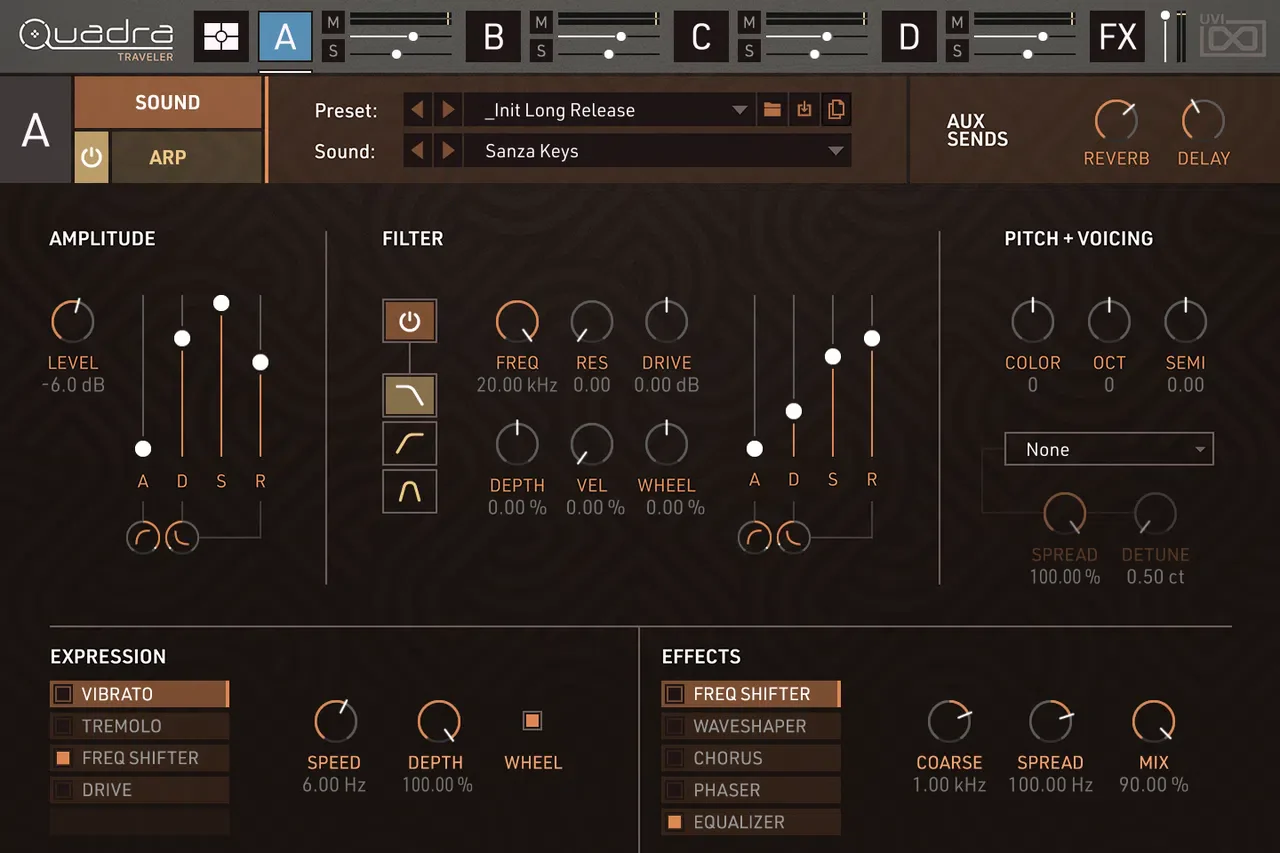Expand the Preset name dropdown
Viewport: 1280px width, 853px height.
point(608,110)
